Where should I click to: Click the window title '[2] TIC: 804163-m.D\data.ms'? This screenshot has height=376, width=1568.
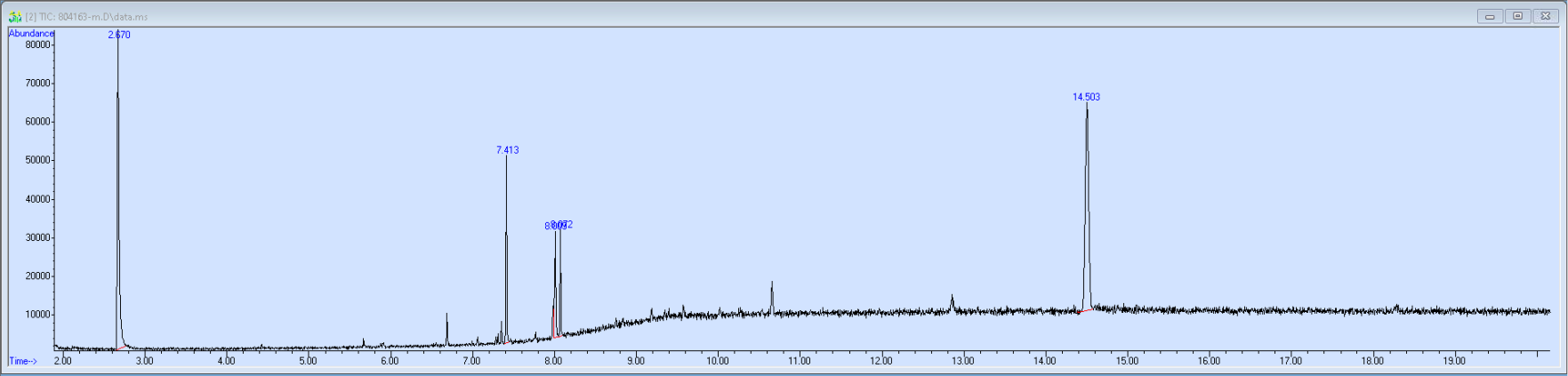[86, 17]
